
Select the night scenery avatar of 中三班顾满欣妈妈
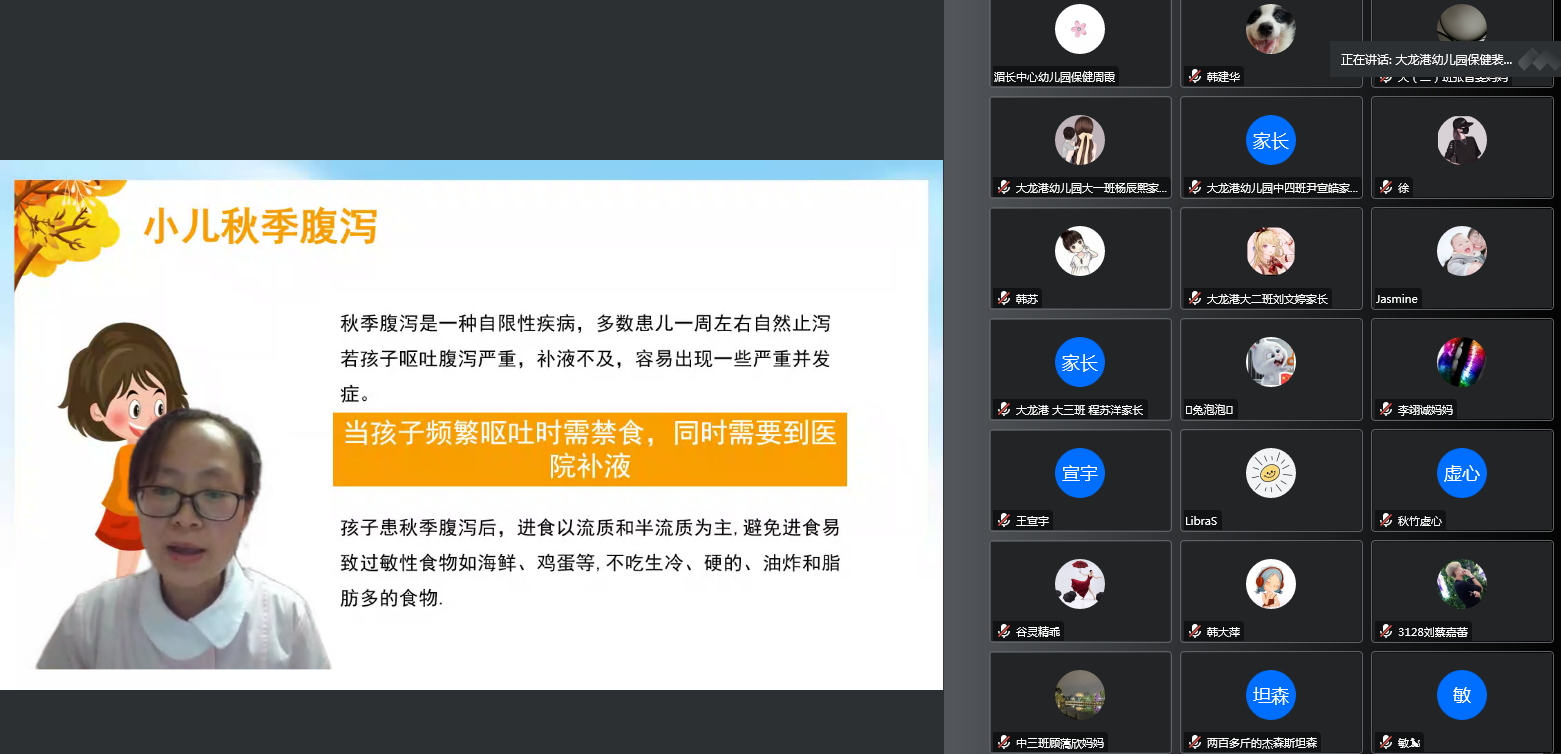click(1080, 695)
